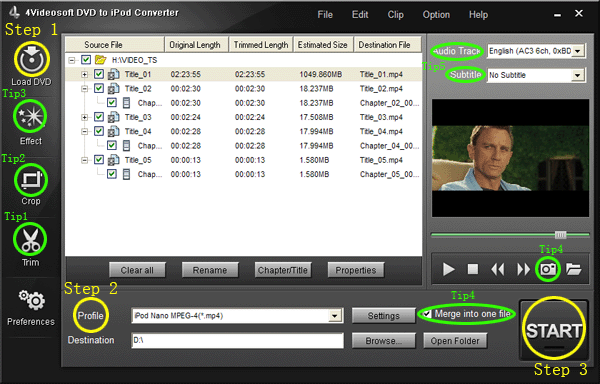Toggle checkbox of chapter under Title_02
Viewport: 600px width, 384px height.
click(112, 103)
